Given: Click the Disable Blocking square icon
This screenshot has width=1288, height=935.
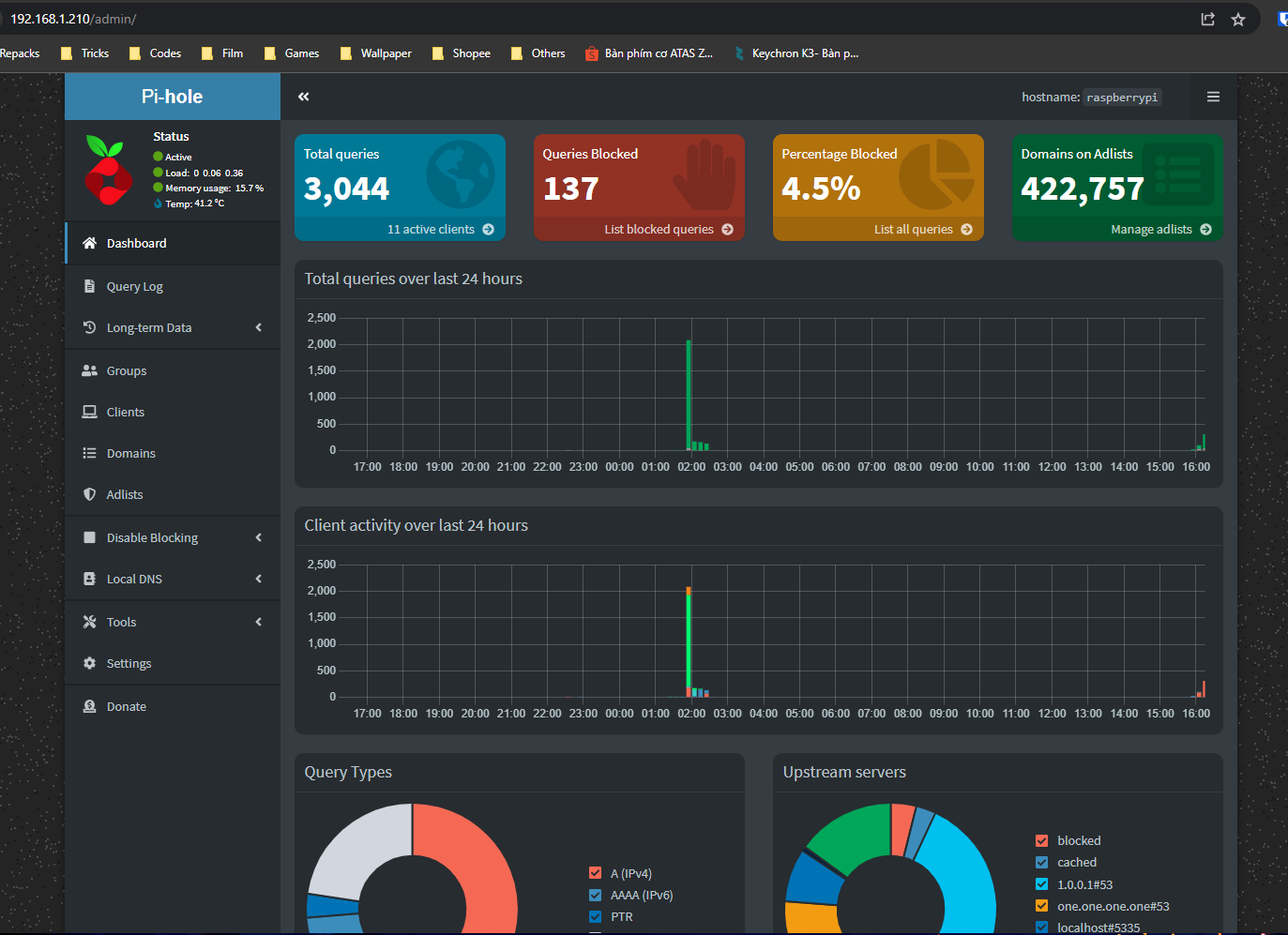Looking at the screenshot, I should click(89, 537).
